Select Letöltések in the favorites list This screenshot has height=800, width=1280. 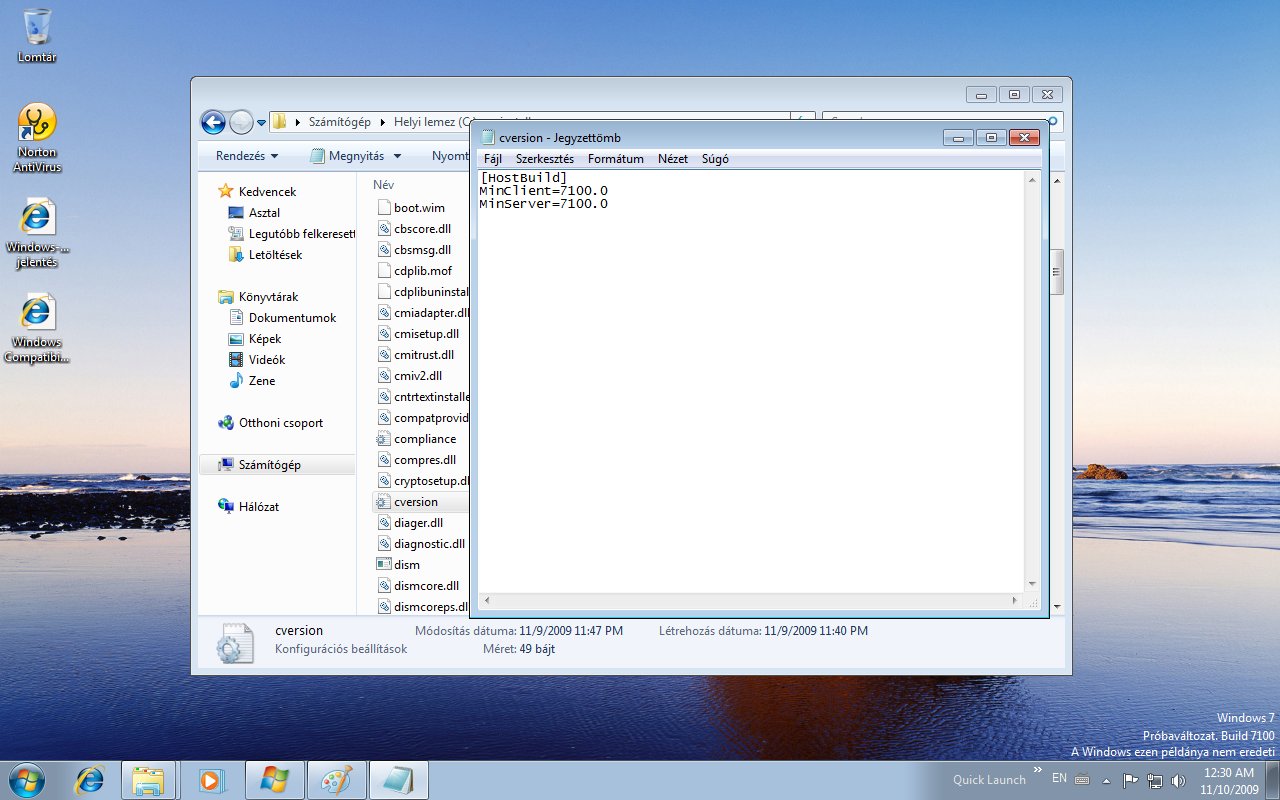(275, 255)
